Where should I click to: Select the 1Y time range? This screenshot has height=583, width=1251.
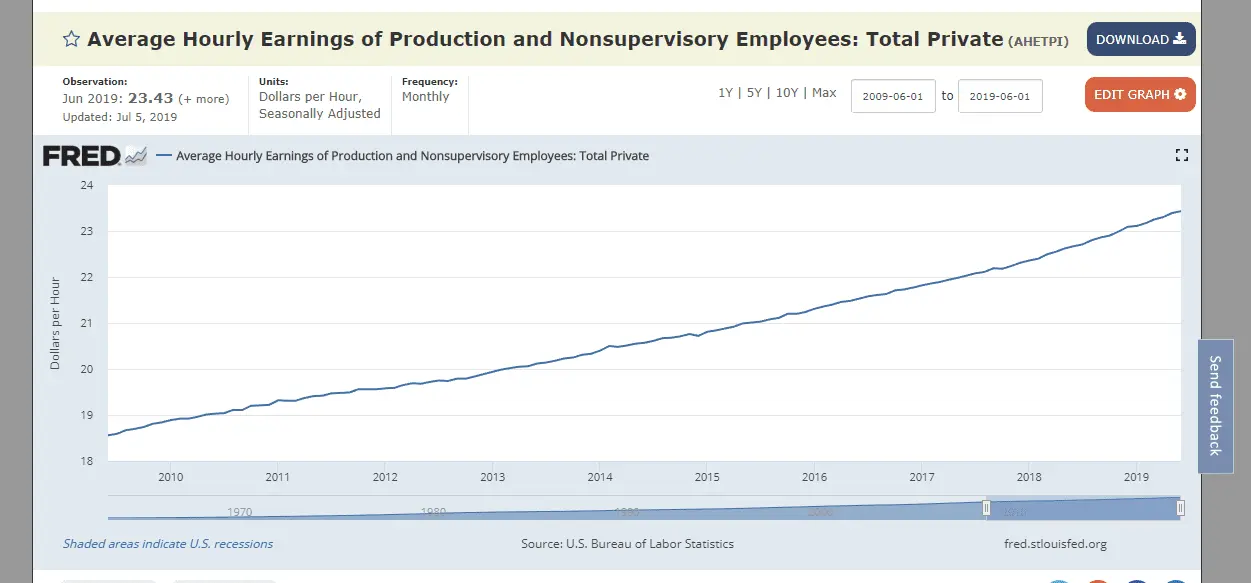[x=725, y=93]
